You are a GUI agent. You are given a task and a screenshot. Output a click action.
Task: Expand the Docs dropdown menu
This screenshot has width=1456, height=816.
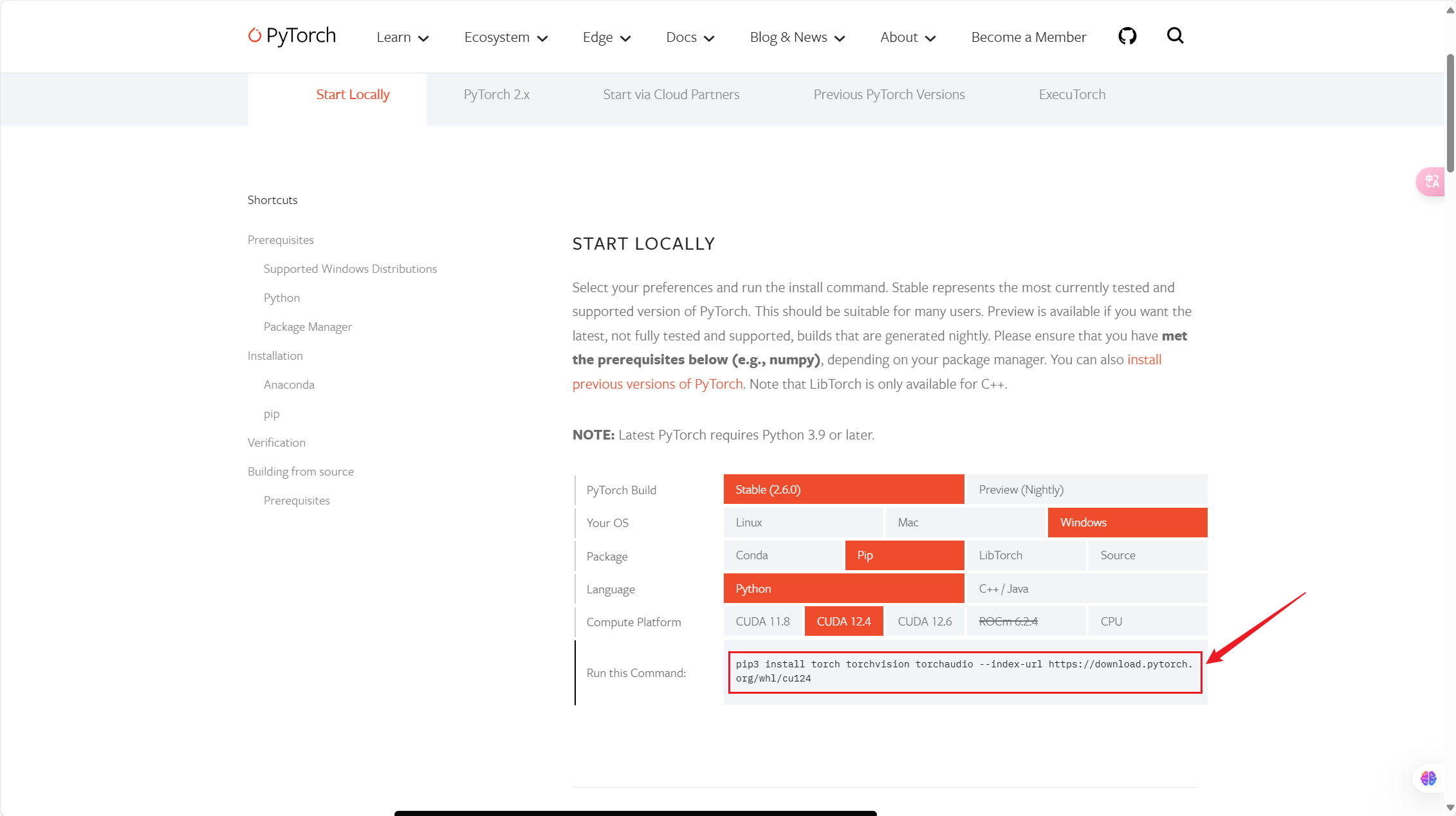tap(690, 37)
